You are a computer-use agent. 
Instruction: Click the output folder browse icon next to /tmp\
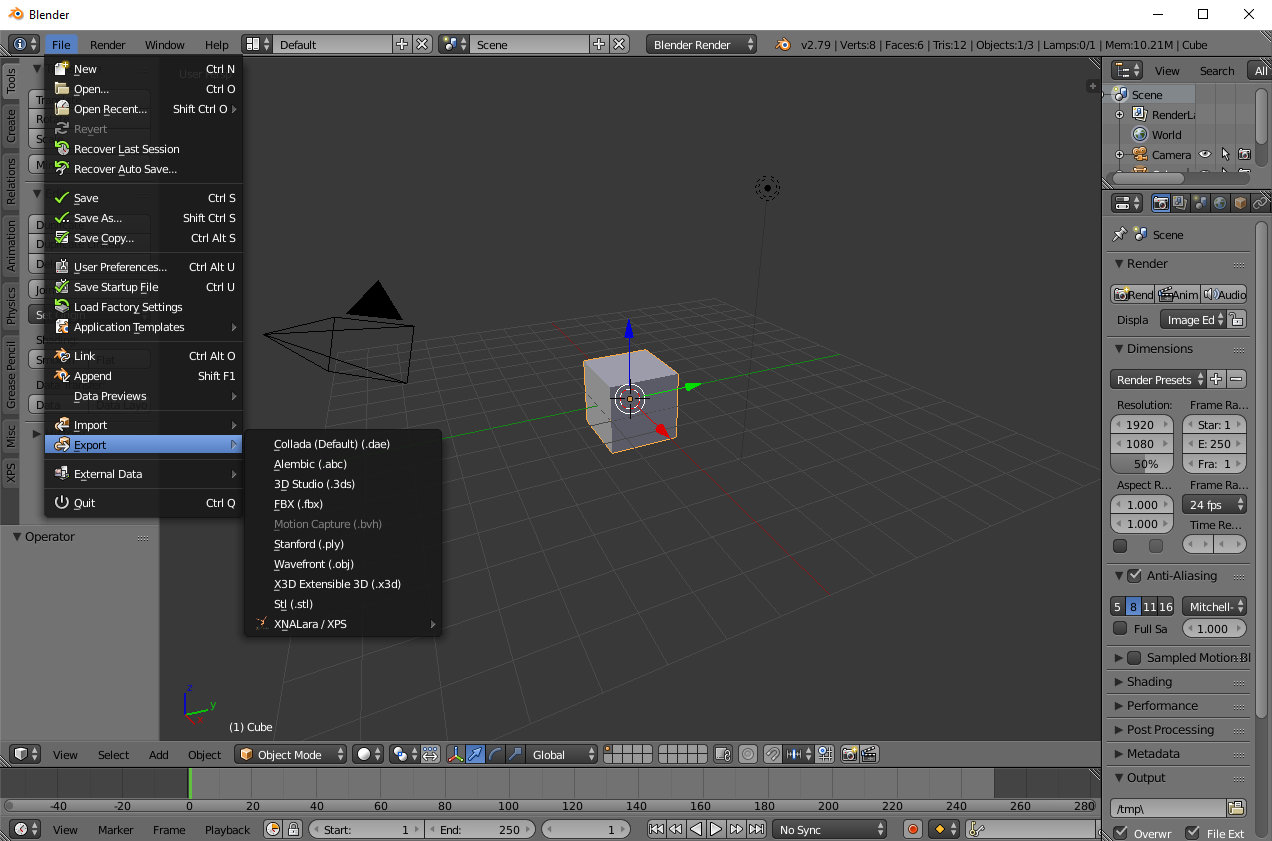tap(1236, 807)
